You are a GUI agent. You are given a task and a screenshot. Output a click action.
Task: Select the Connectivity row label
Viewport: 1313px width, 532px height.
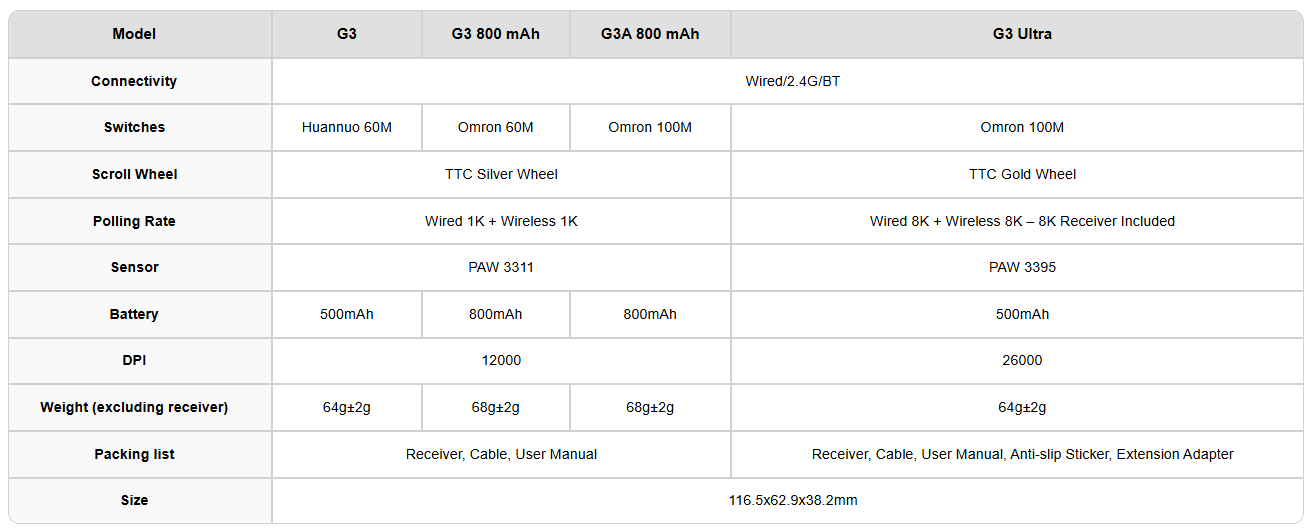point(134,81)
